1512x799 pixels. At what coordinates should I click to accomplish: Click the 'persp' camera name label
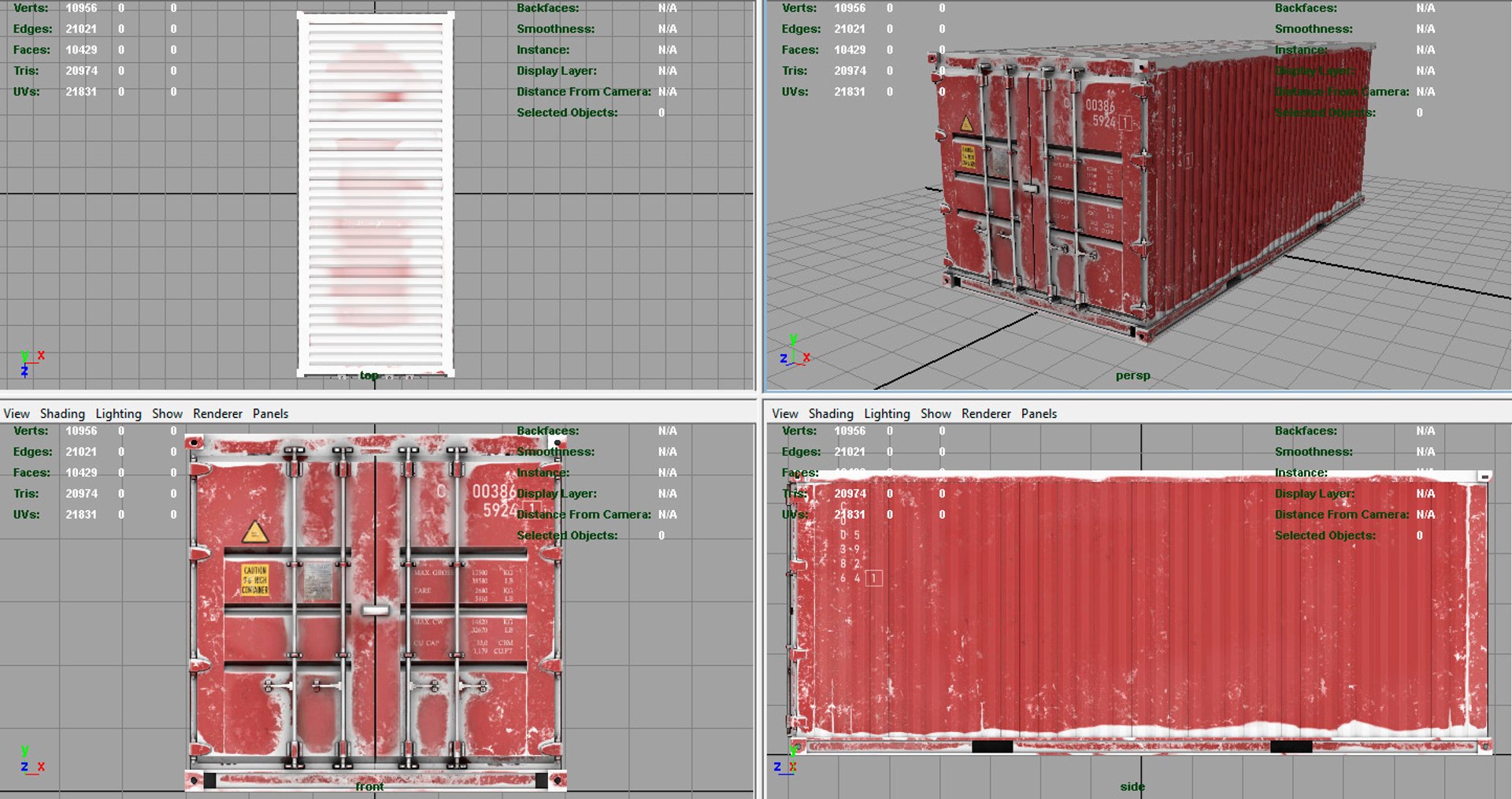coord(1132,375)
